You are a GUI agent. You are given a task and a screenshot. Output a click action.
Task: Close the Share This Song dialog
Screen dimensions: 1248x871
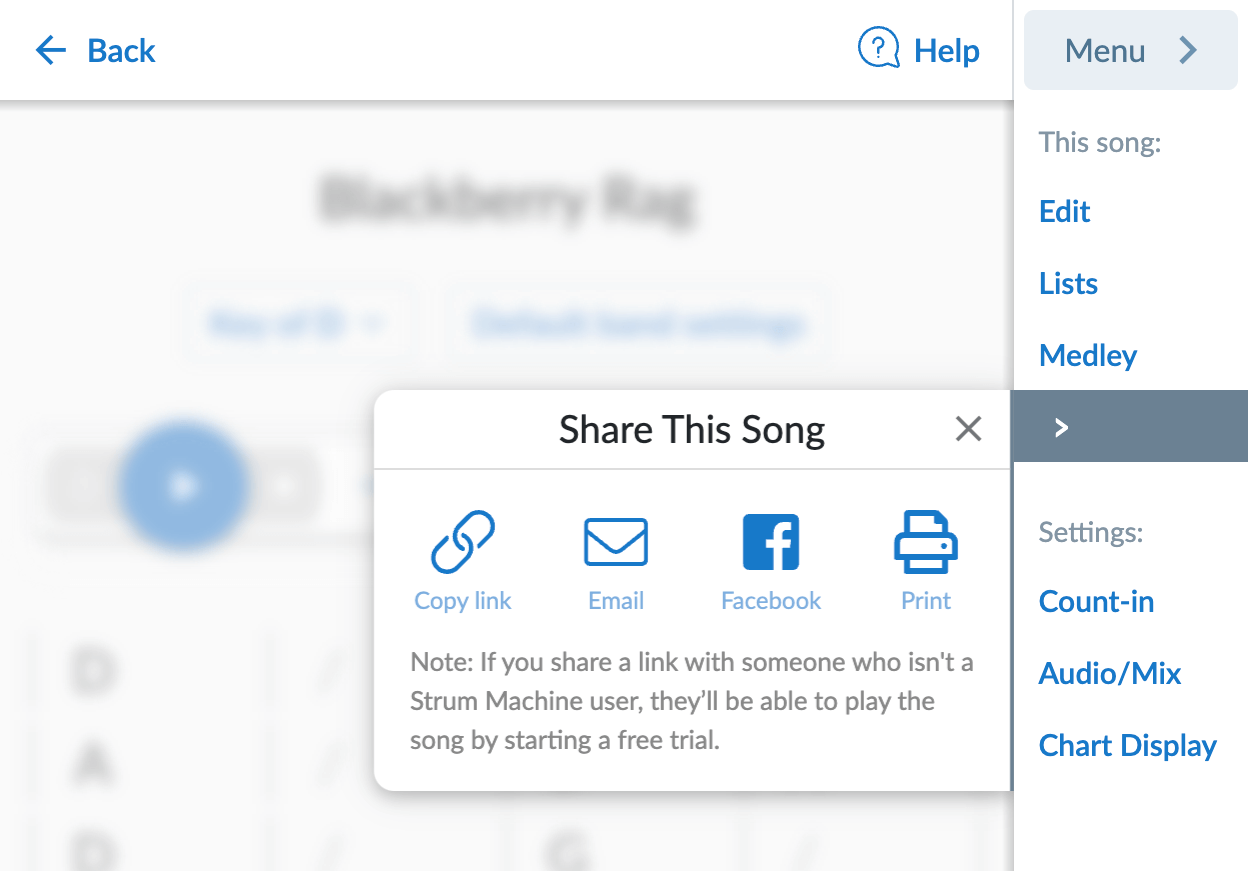point(968,429)
